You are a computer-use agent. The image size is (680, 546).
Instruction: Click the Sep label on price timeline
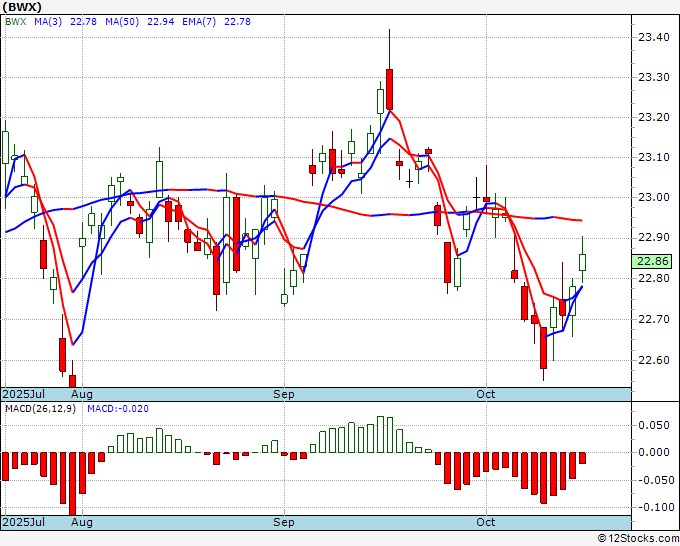[284, 394]
